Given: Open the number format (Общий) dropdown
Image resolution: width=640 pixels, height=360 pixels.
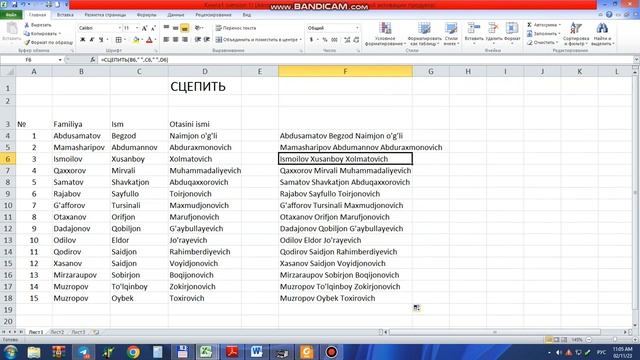Looking at the screenshot, I should coord(357,28).
